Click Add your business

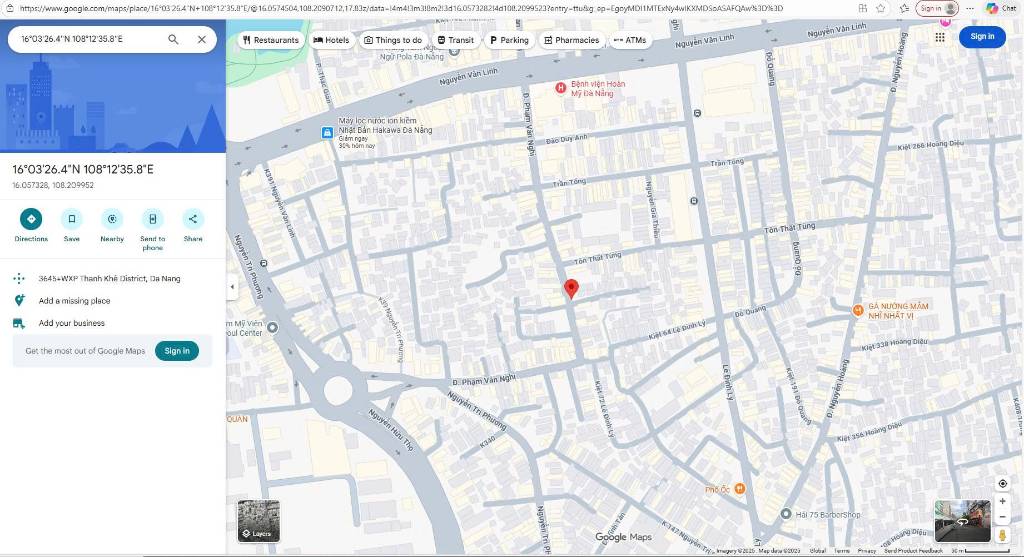pyautogui.click(x=71, y=323)
